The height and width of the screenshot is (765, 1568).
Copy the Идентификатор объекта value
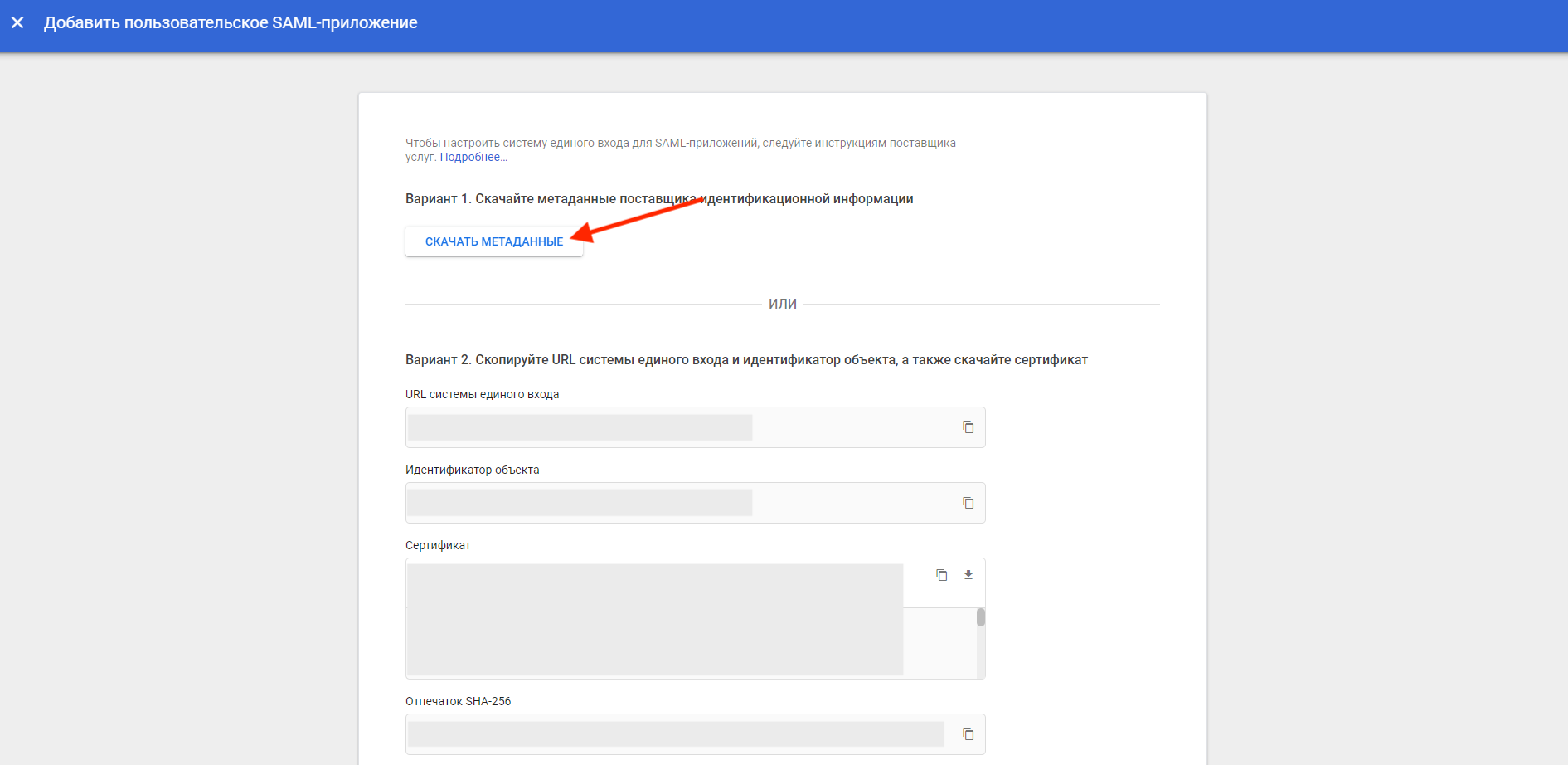[968, 503]
